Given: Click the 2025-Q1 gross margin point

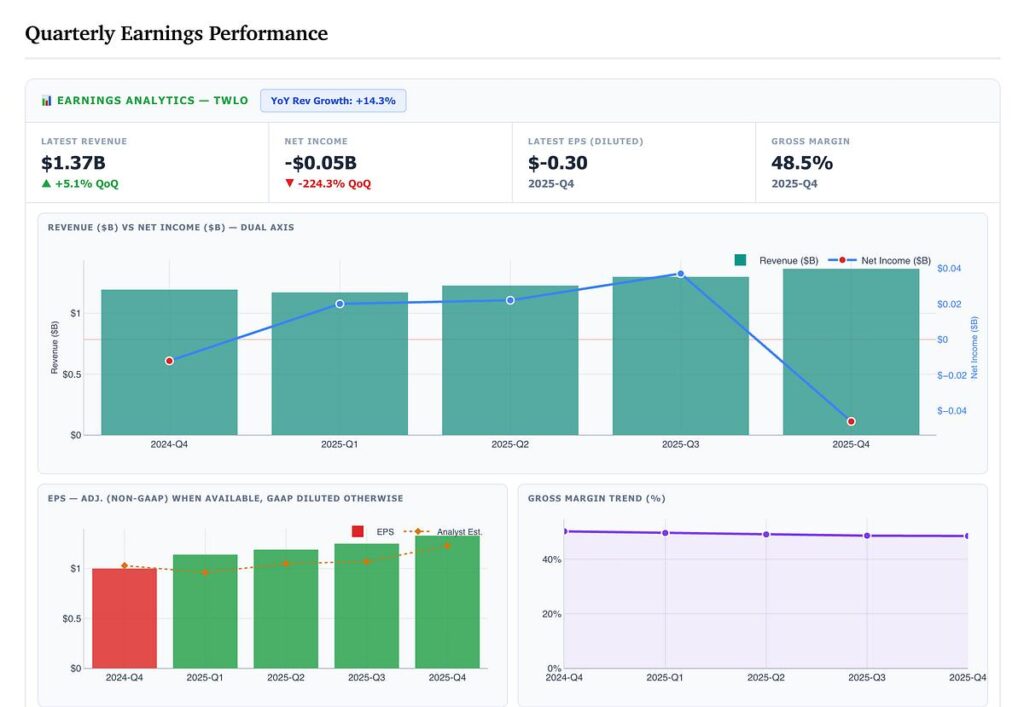Looking at the screenshot, I should point(665,533).
